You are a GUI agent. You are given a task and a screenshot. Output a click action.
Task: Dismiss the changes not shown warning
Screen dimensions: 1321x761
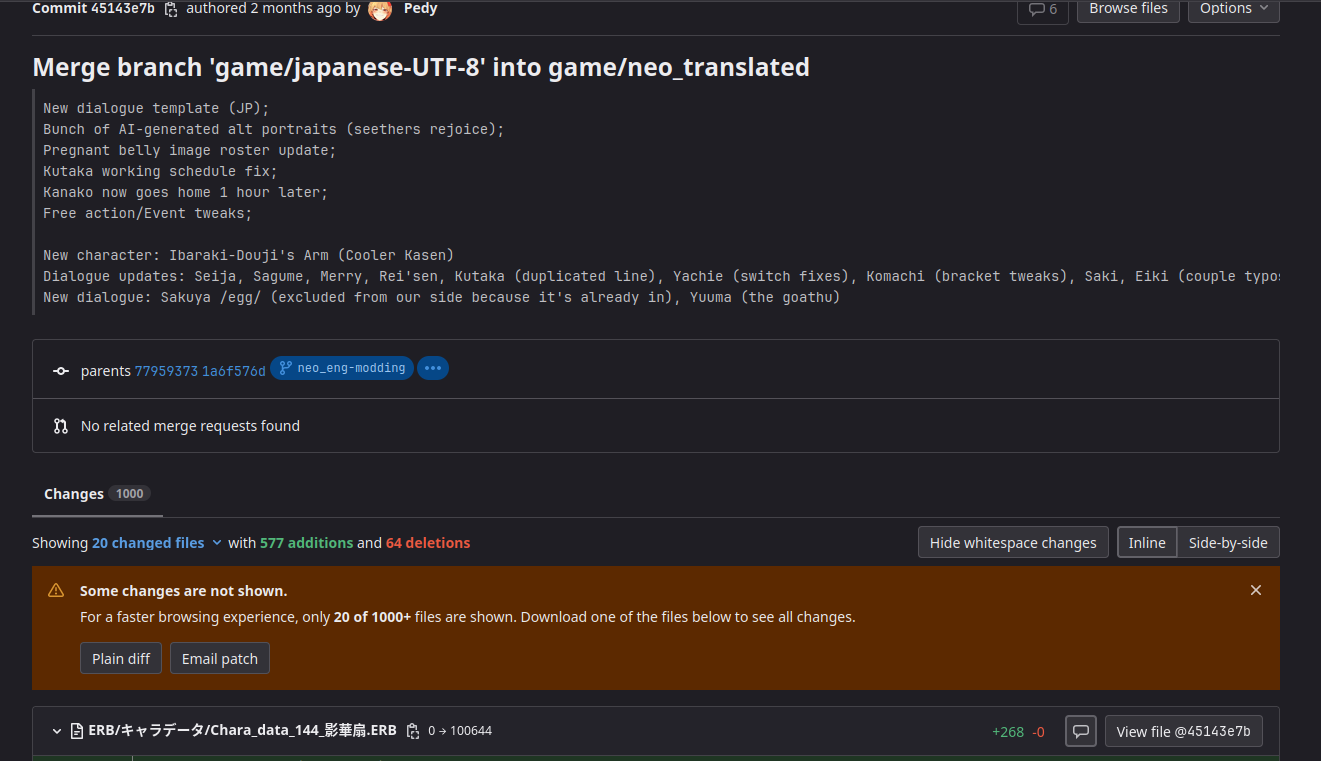coord(1255,590)
